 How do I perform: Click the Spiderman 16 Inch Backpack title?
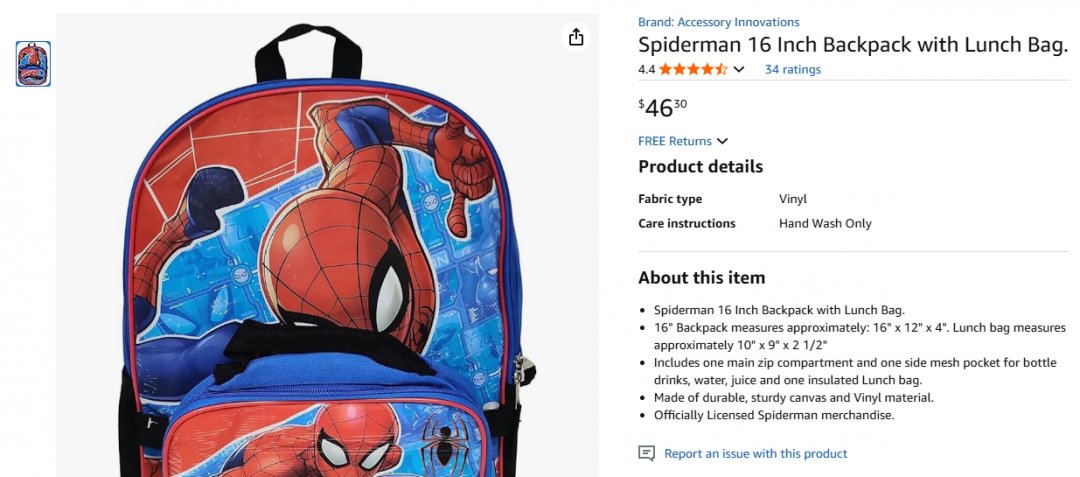click(x=853, y=45)
